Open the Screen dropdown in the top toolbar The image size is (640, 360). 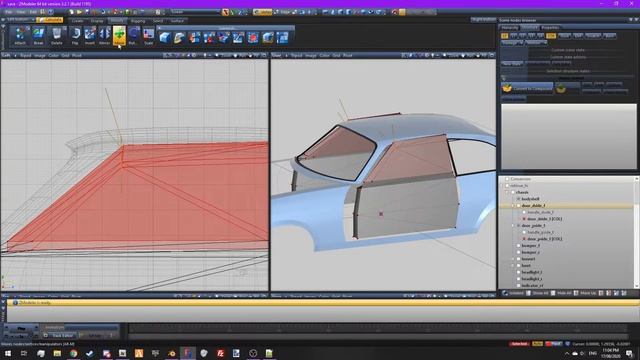point(195,12)
